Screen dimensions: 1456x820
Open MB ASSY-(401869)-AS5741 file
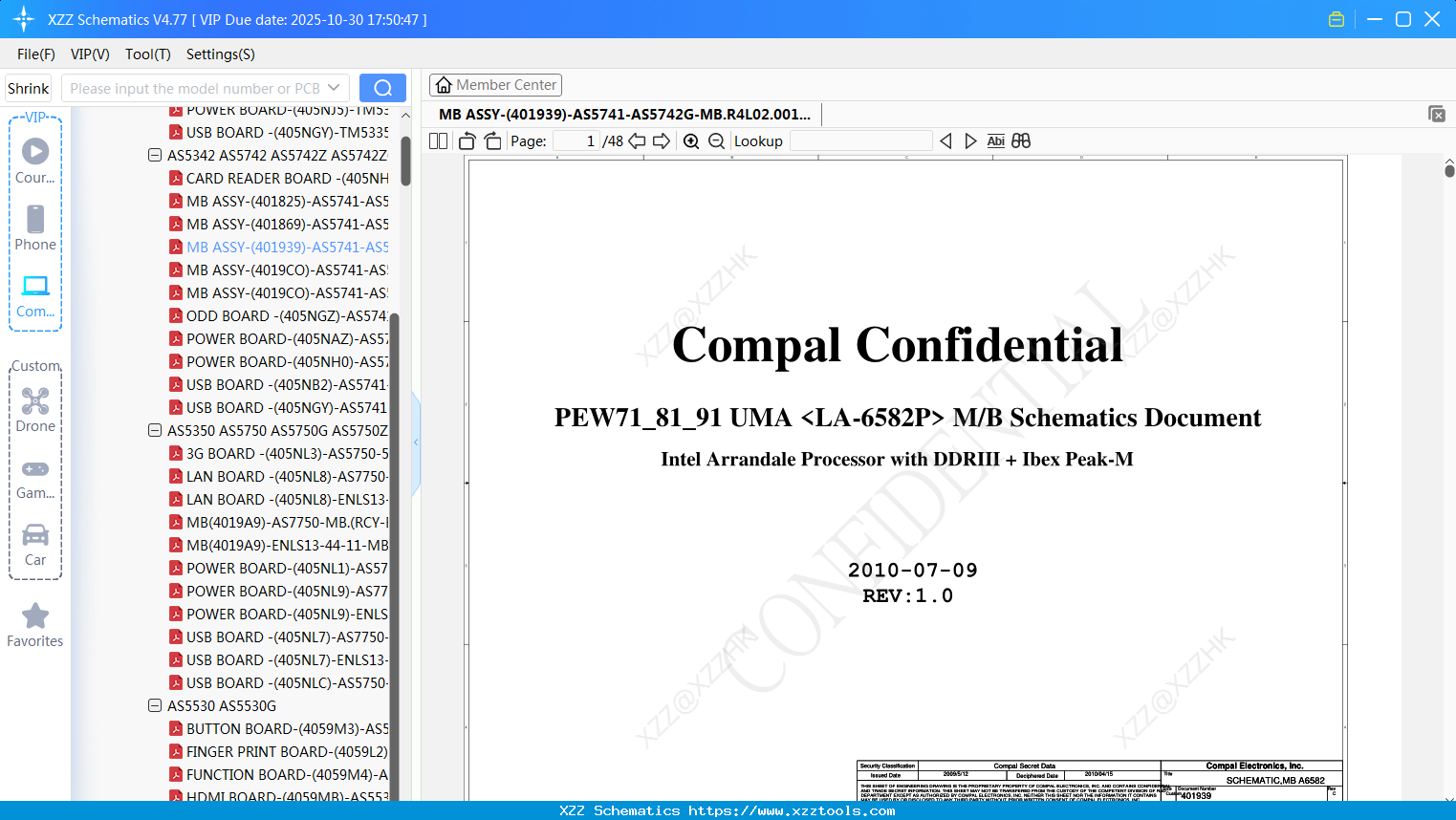[279, 225]
